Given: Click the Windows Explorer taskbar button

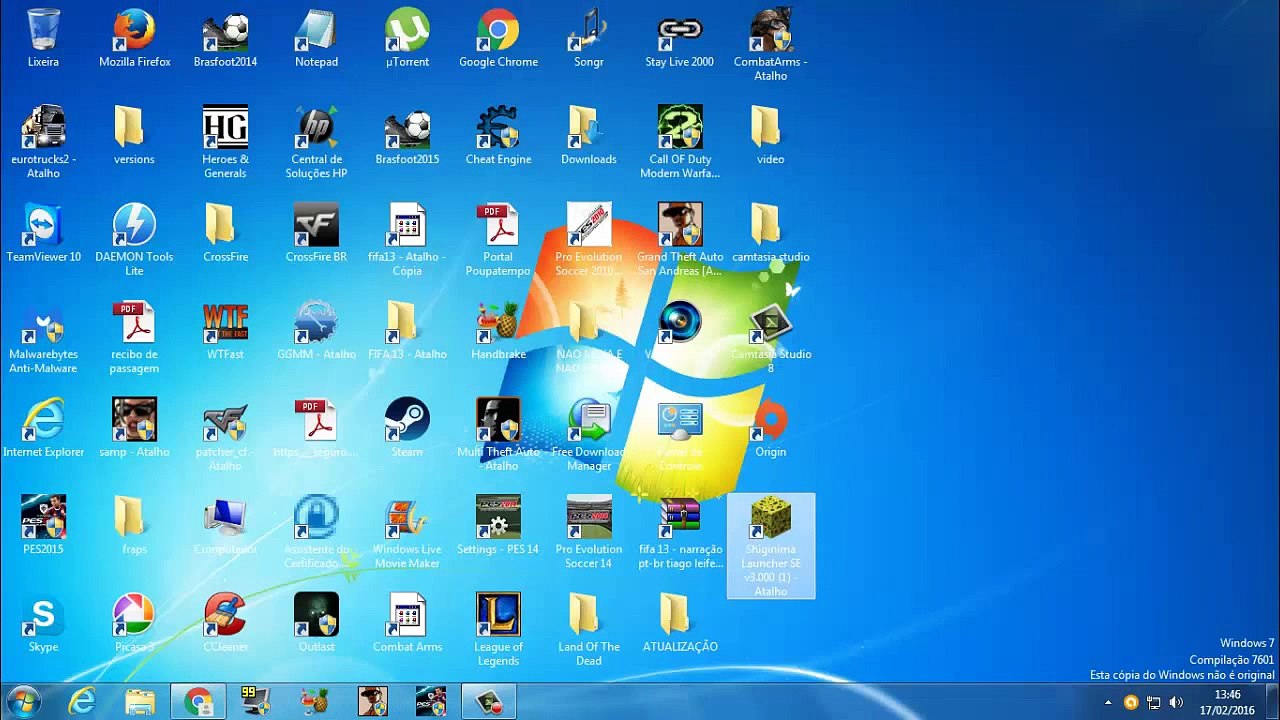Looking at the screenshot, I should tap(140, 701).
